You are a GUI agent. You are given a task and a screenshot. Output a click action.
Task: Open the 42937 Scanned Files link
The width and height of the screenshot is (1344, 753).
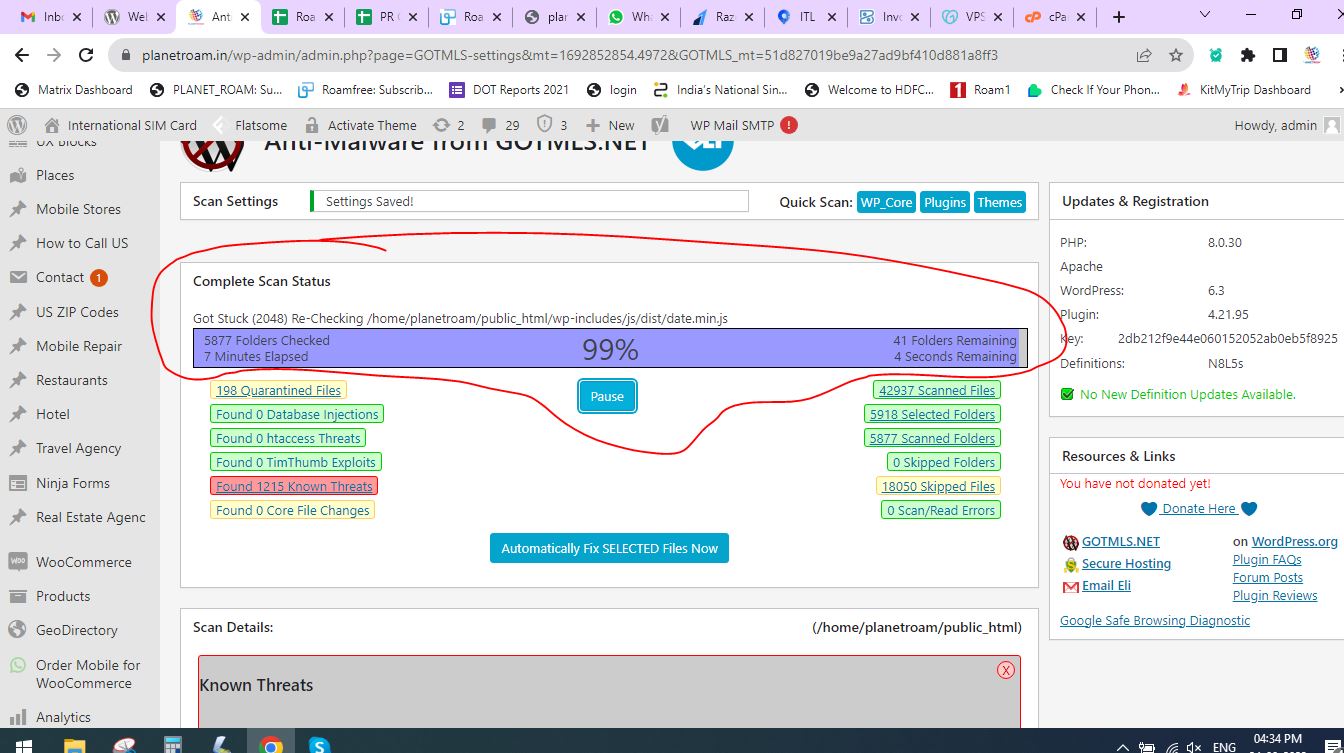coord(937,390)
